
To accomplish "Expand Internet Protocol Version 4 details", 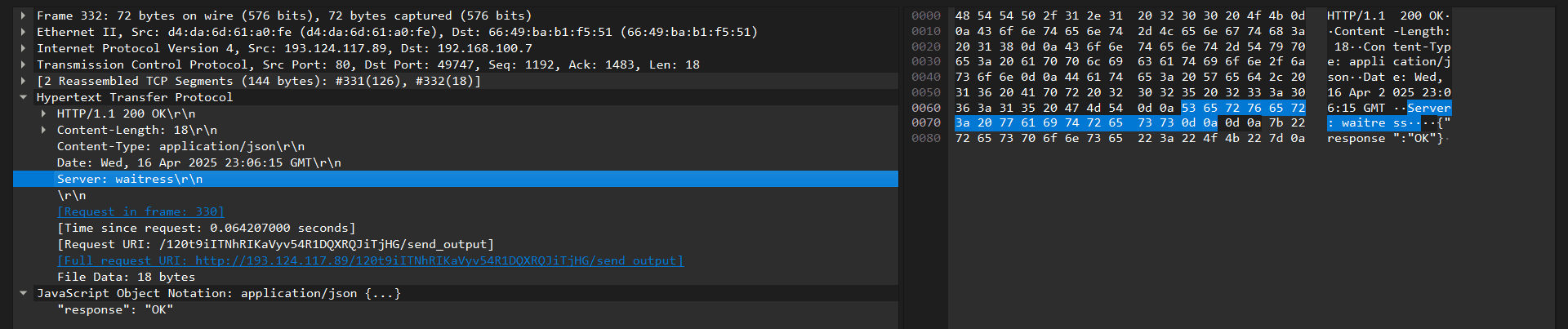I will coord(23,48).
